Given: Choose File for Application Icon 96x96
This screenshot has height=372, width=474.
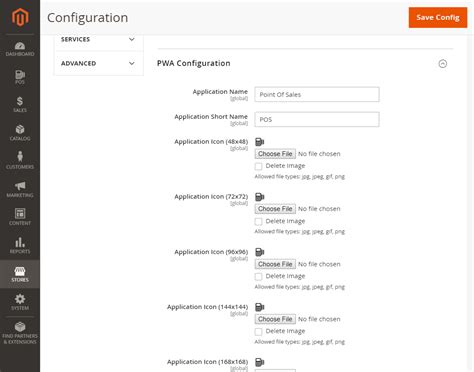Looking at the screenshot, I should pos(275,264).
